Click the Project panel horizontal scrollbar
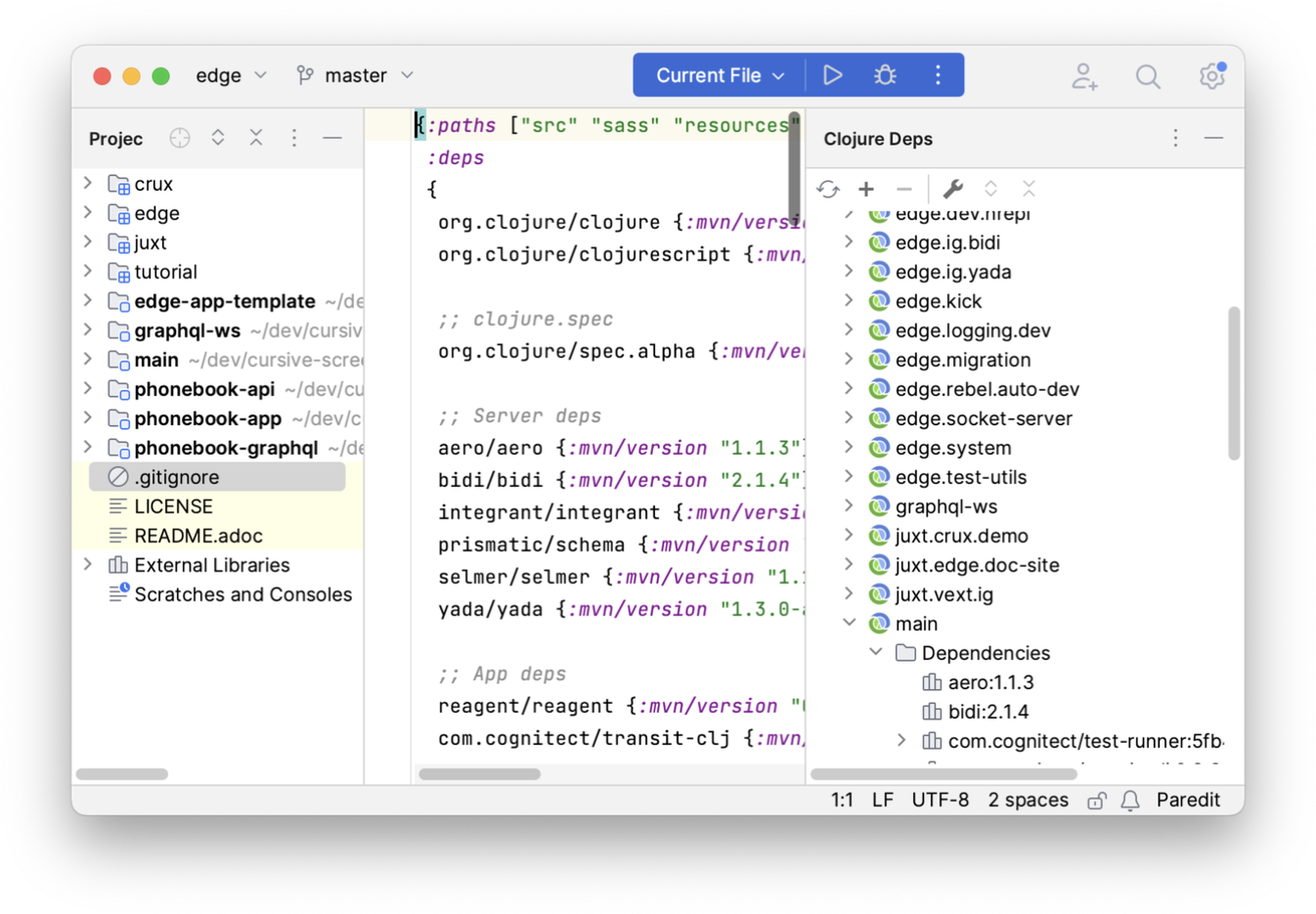The width and height of the screenshot is (1316, 914). 122,774
